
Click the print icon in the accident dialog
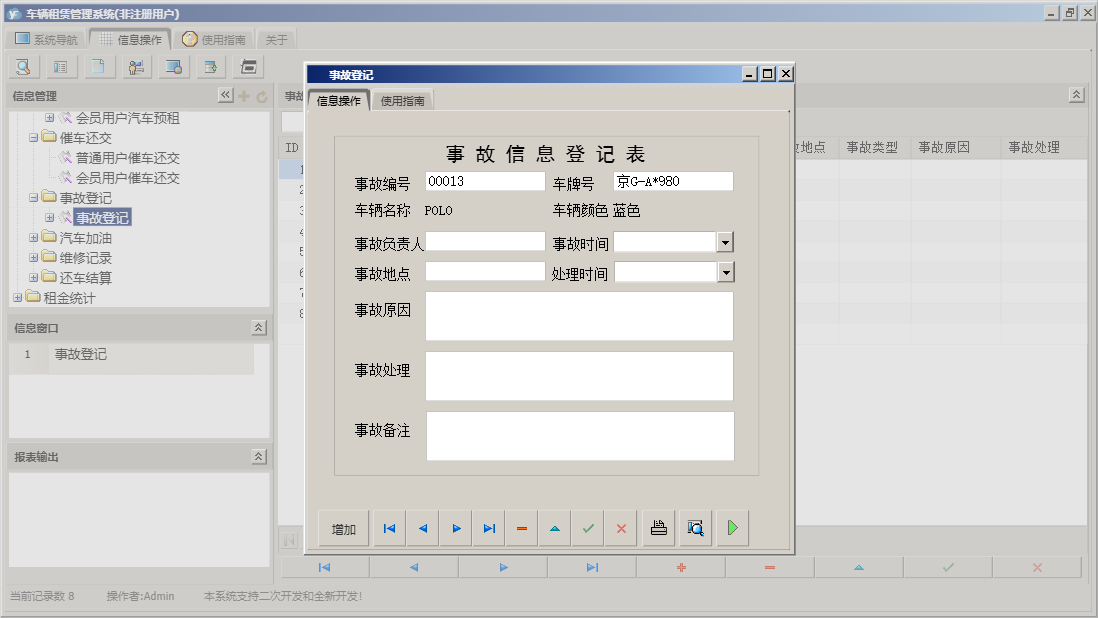click(658, 528)
